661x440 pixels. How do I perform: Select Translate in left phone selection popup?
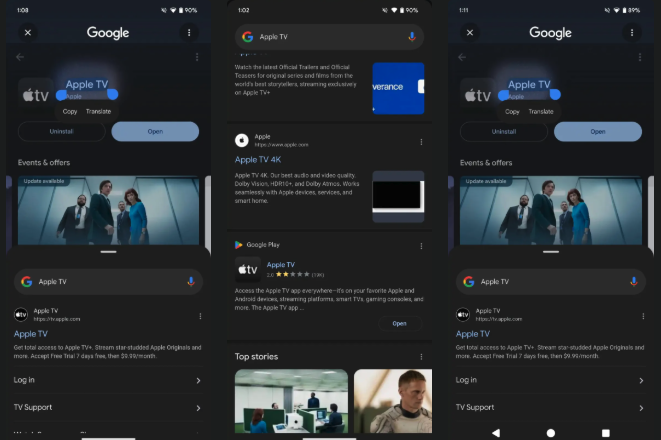click(98, 112)
